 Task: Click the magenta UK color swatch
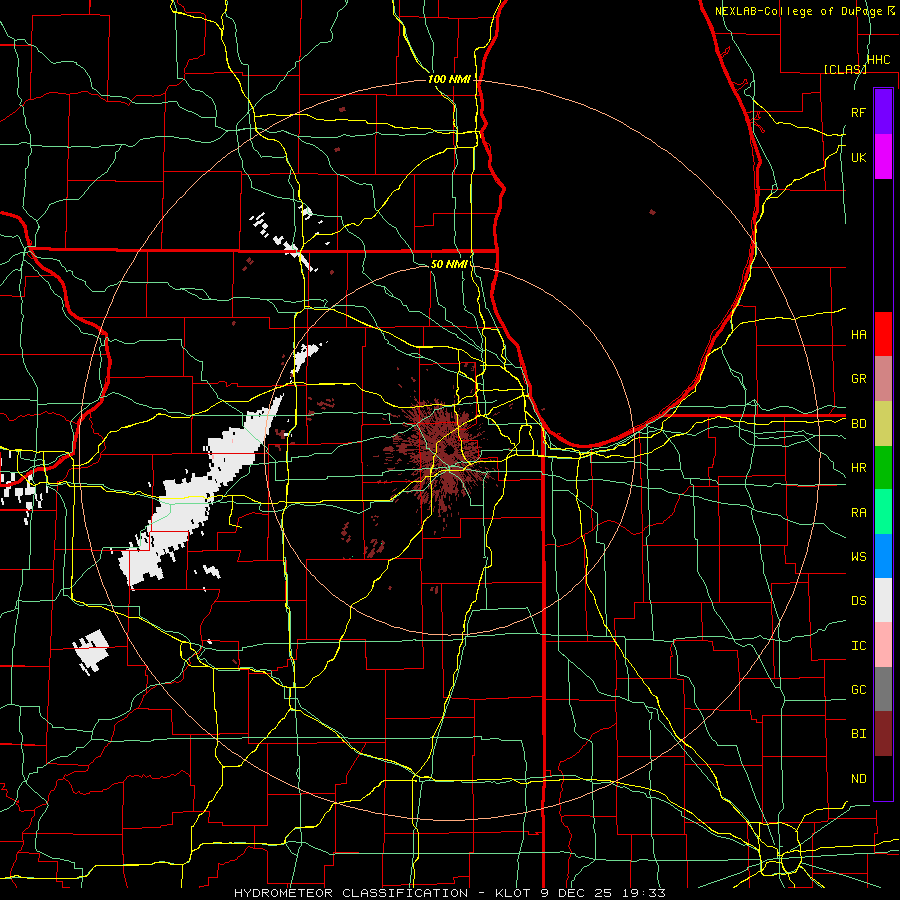[x=883, y=157]
